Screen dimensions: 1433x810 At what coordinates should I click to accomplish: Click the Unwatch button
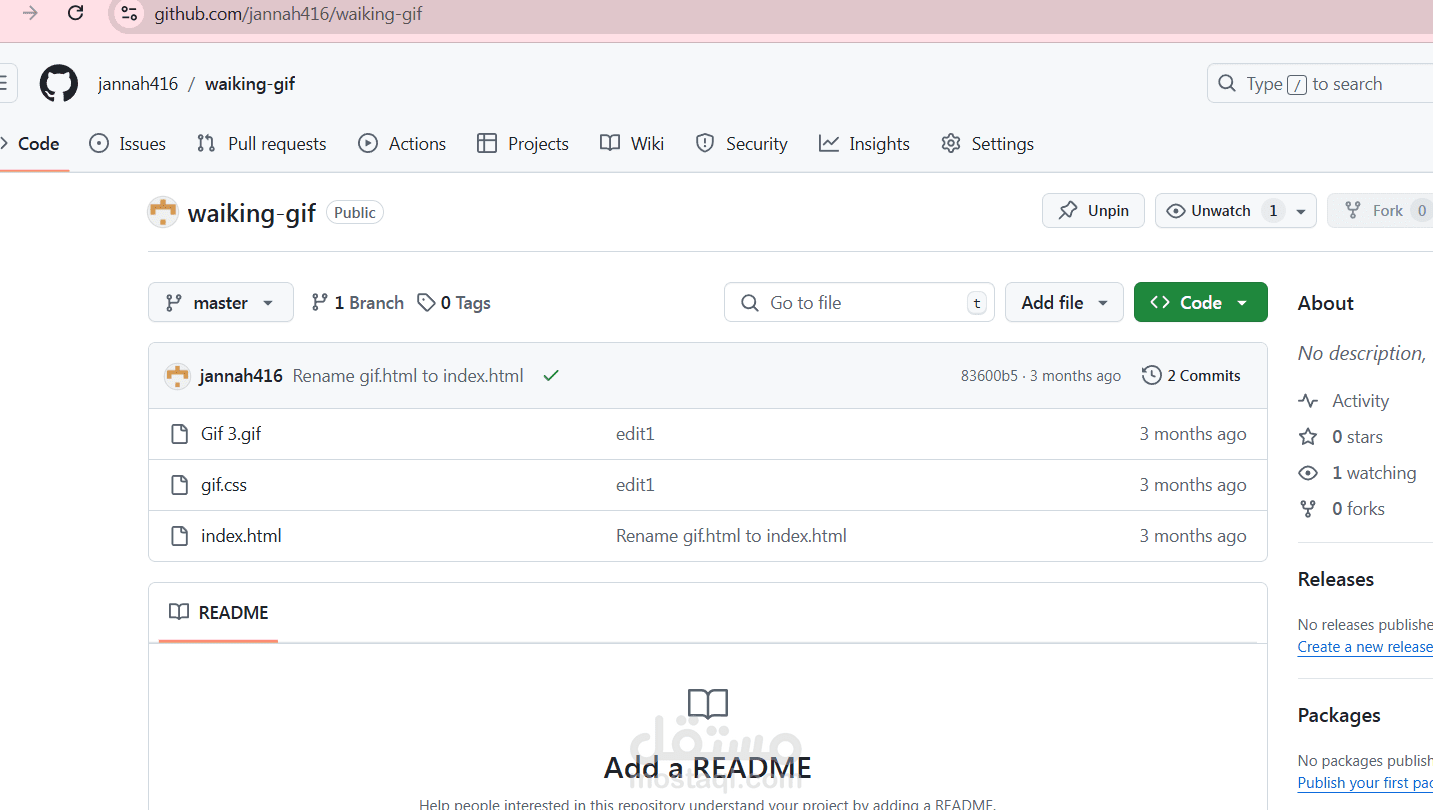(1220, 211)
